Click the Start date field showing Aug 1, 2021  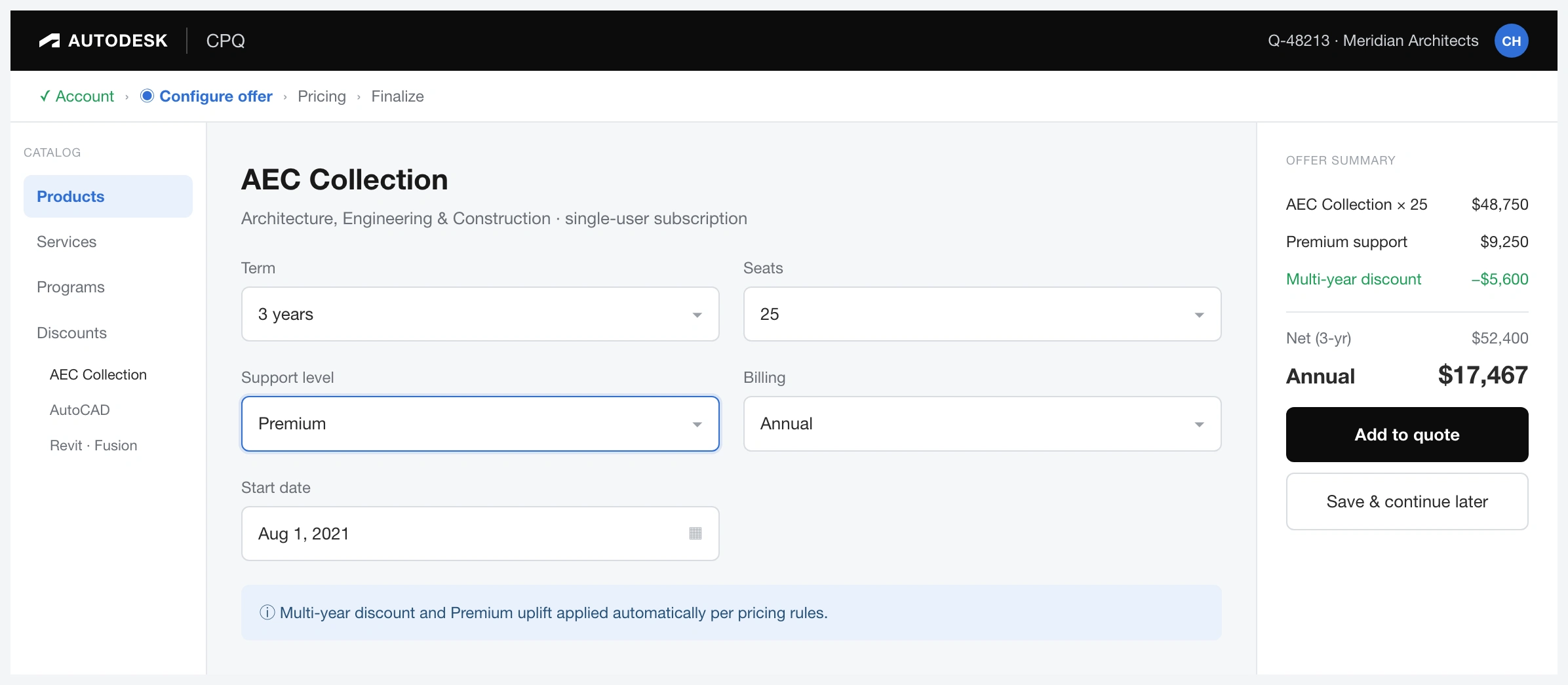[x=480, y=534]
